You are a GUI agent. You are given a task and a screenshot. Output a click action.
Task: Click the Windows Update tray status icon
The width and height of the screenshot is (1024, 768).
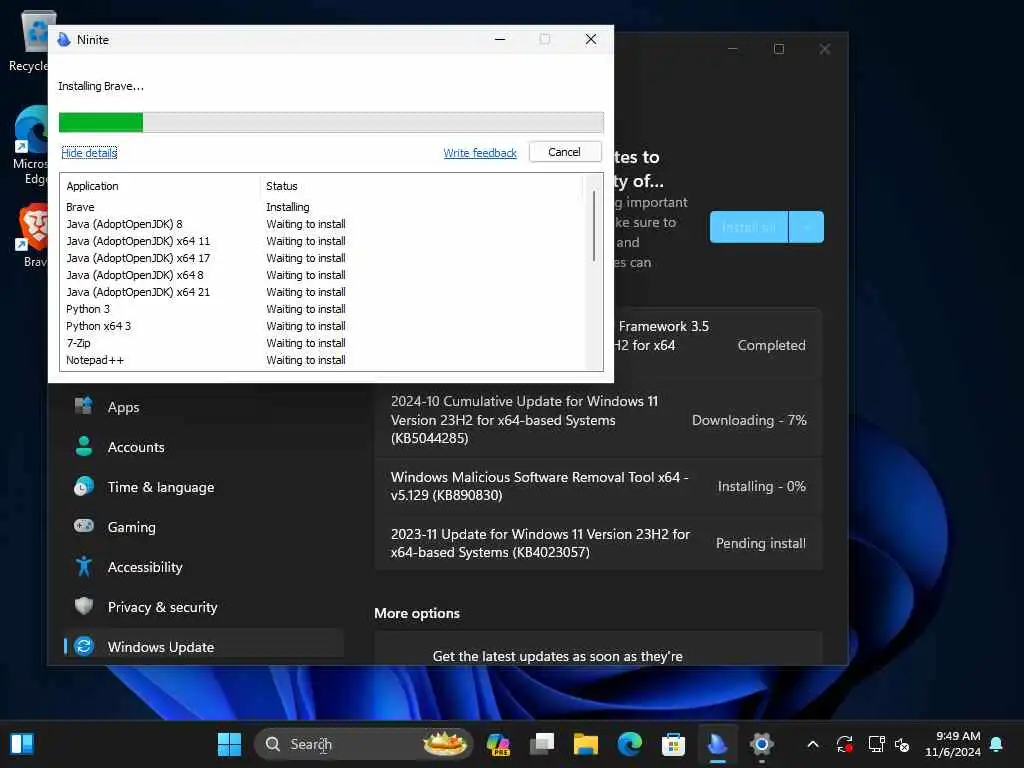coord(844,744)
